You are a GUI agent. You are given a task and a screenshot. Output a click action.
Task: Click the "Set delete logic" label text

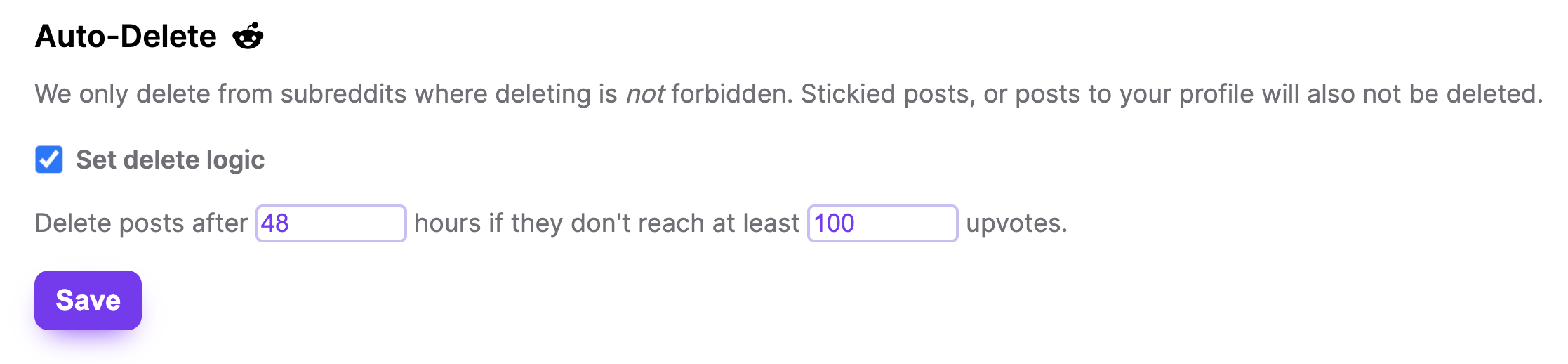pos(170,160)
